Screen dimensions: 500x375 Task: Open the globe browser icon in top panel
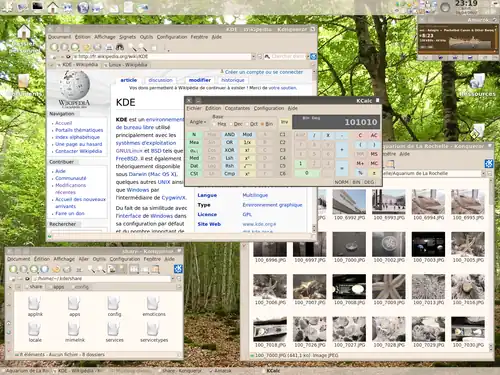[83, 7]
